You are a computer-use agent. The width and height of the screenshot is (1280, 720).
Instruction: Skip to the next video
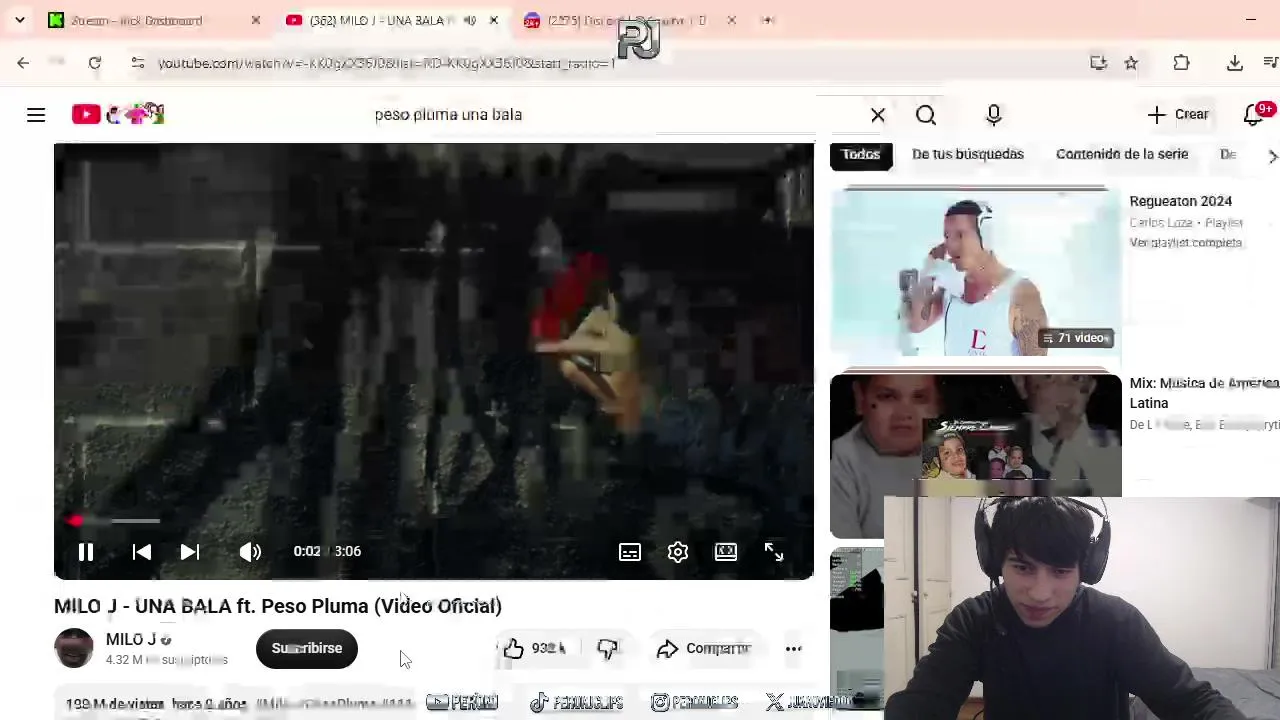pos(190,552)
